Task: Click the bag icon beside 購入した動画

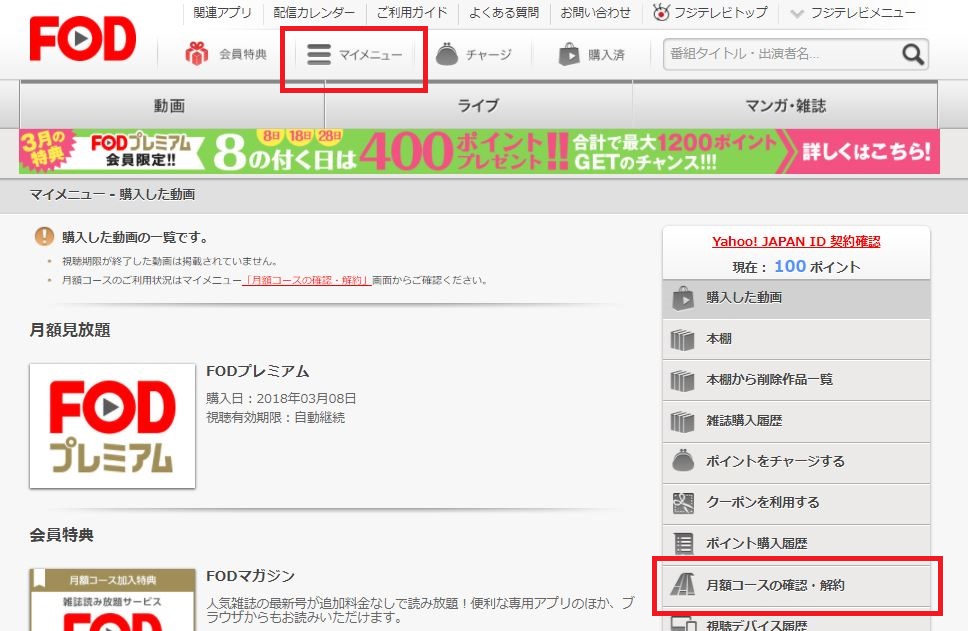Action: [x=683, y=298]
